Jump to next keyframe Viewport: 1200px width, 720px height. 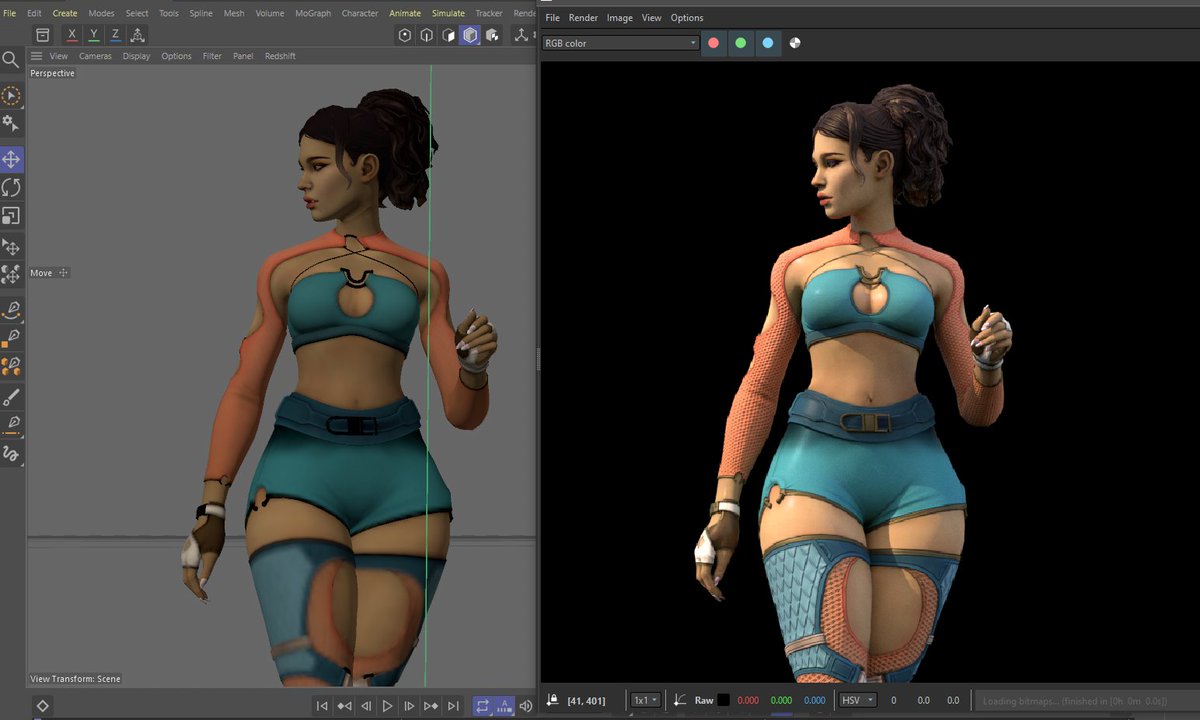[431, 706]
